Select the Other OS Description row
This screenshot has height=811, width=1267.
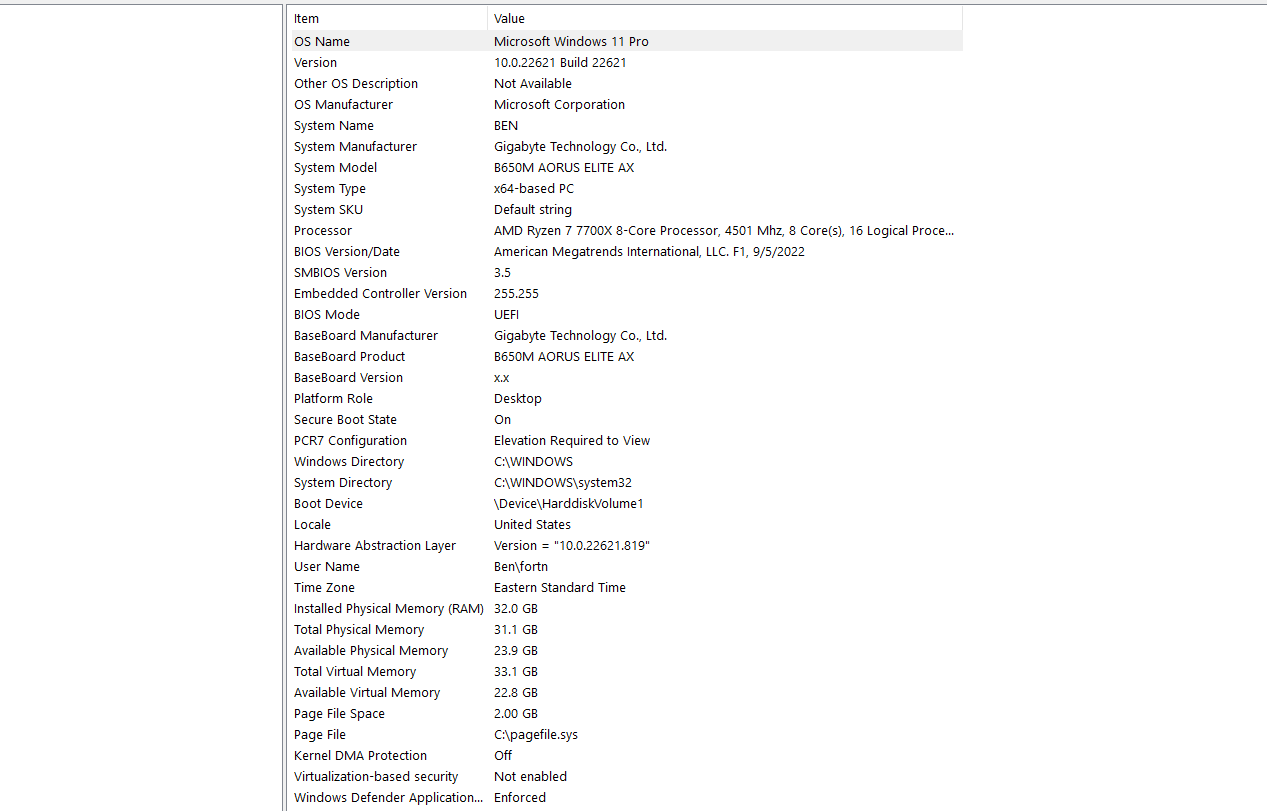(626, 83)
